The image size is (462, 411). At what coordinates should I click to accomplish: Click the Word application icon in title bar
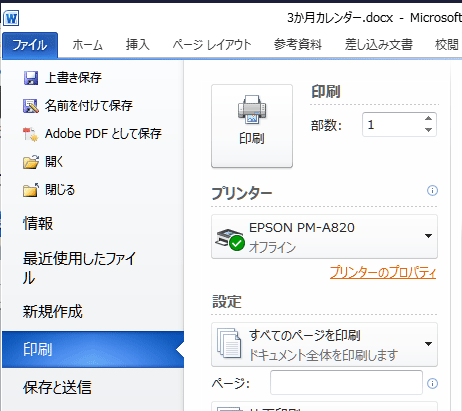(11, 18)
